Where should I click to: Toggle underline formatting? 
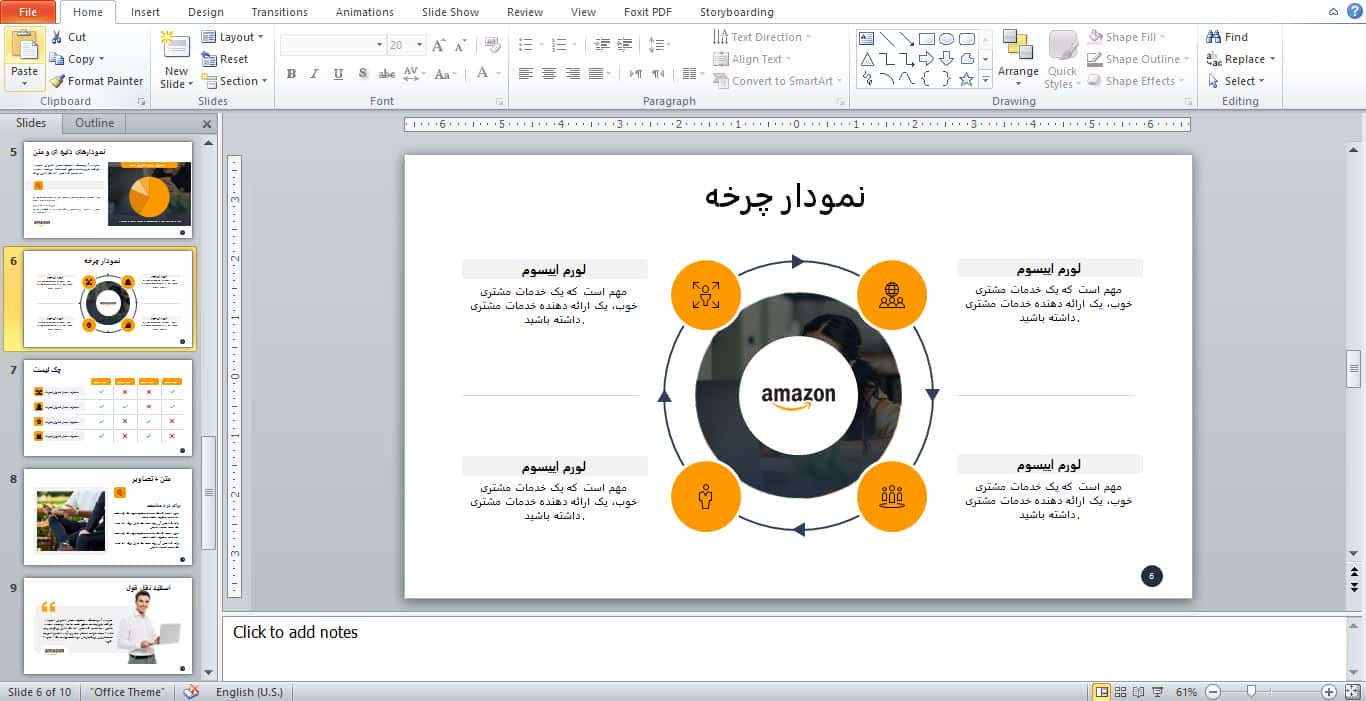click(x=338, y=73)
